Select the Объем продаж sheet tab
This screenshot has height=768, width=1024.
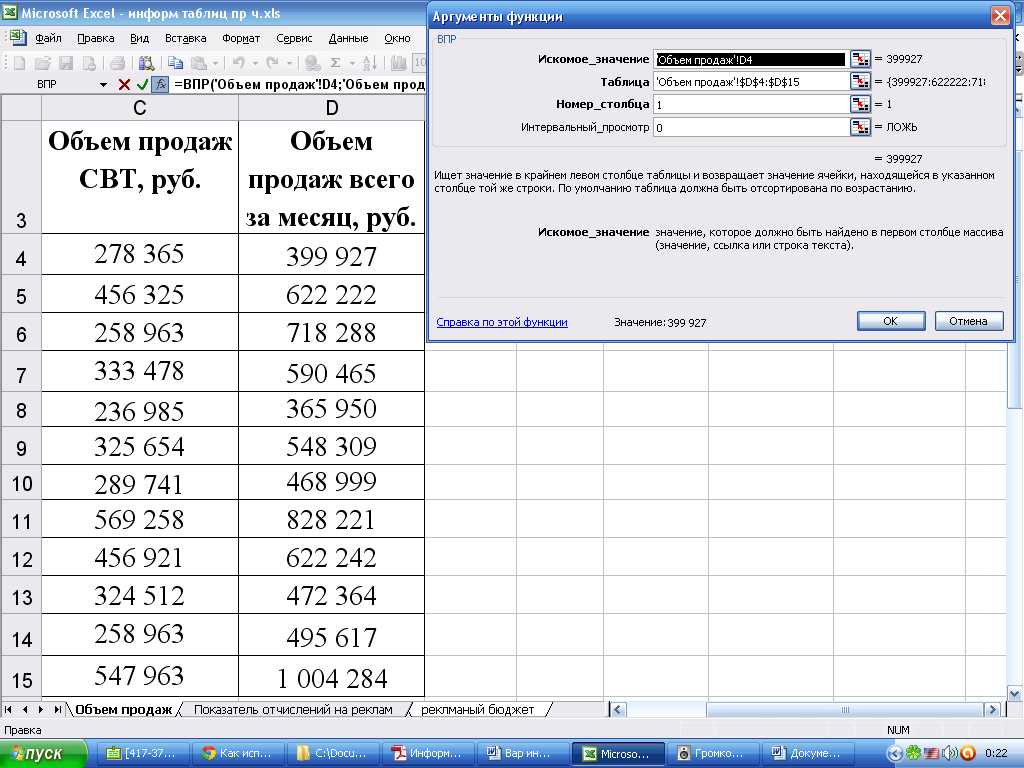(x=123, y=709)
